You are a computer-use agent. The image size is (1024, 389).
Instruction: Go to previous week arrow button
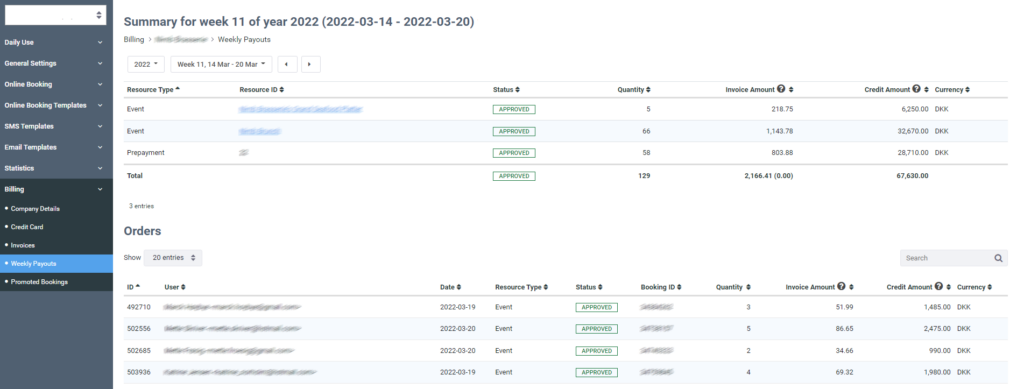tap(287, 64)
